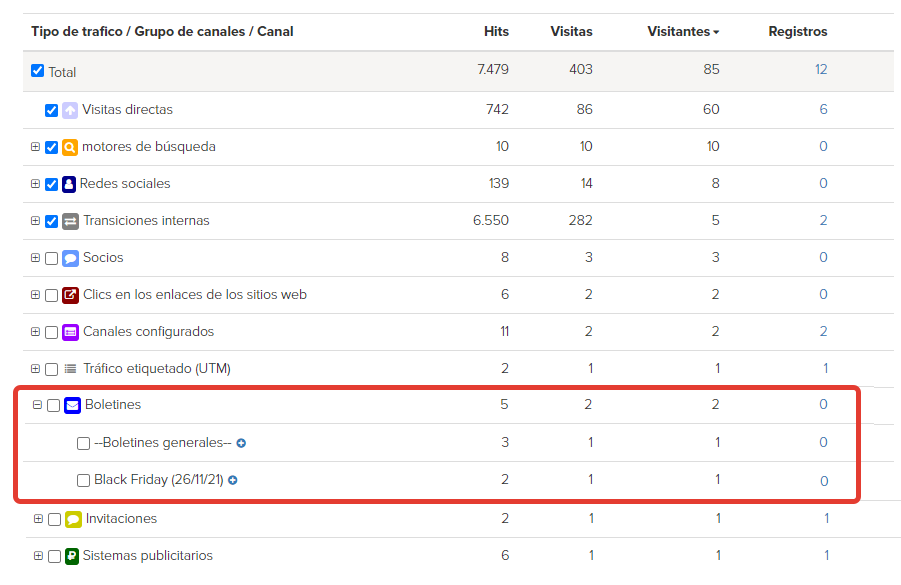Click the motores de búsqueda magnifier icon
This screenshot has width=901, height=585.
pyautogui.click(x=70, y=148)
